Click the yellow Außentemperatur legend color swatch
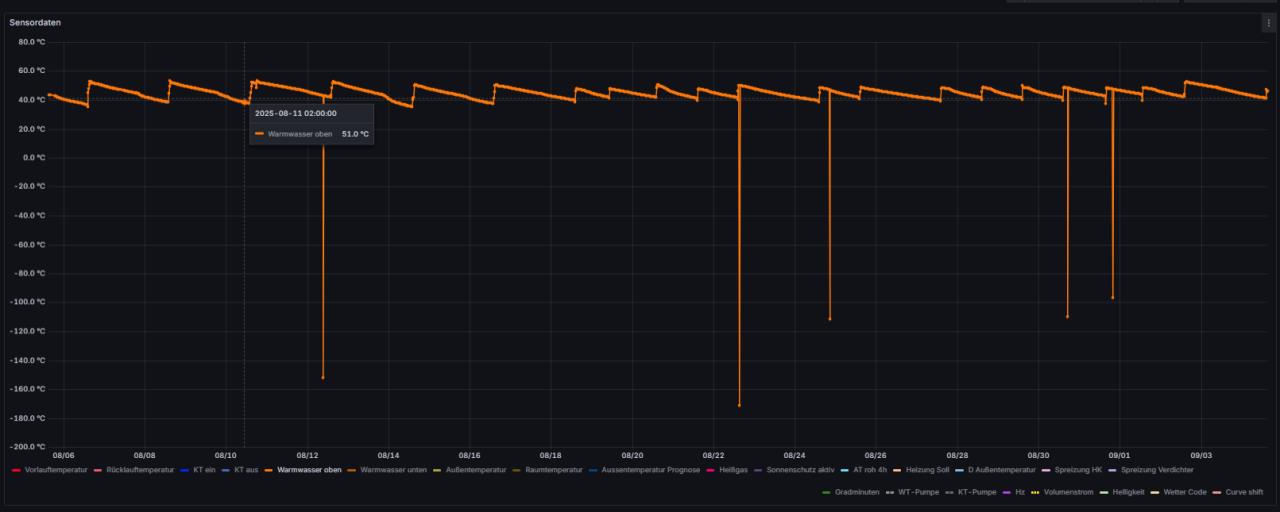 [x=437, y=470]
